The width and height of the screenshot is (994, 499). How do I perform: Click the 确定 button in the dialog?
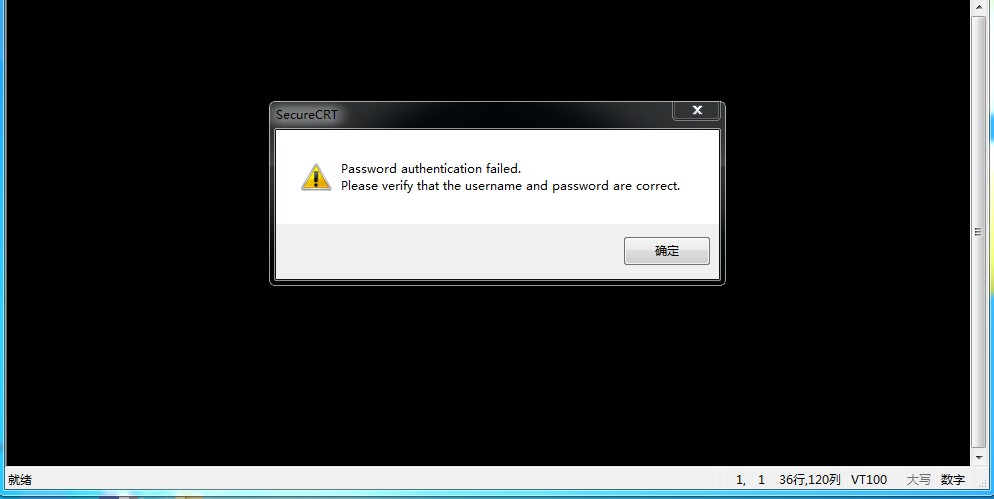tap(666, 251)
